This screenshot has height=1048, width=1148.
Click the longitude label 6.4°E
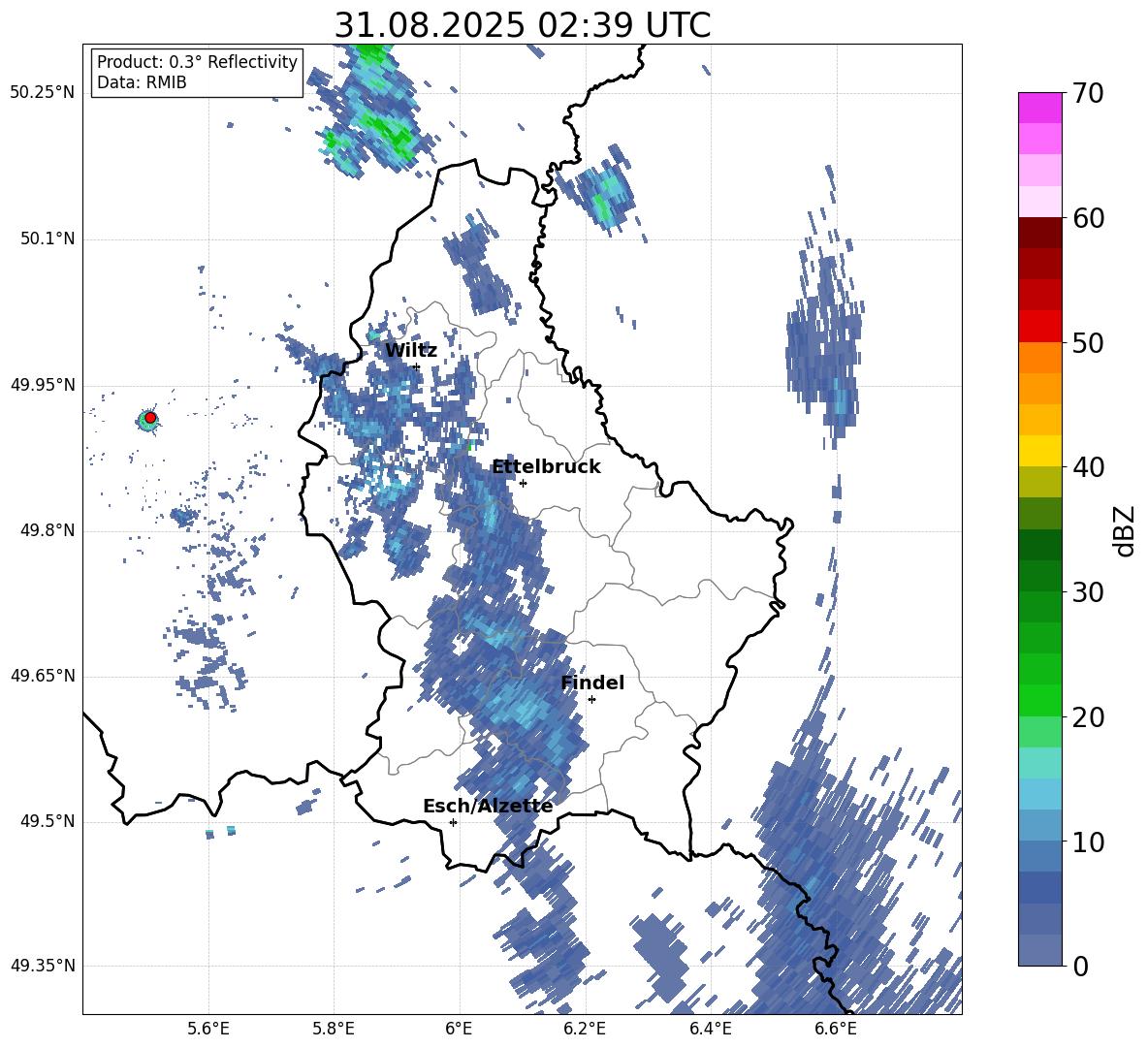(710, 1029)
